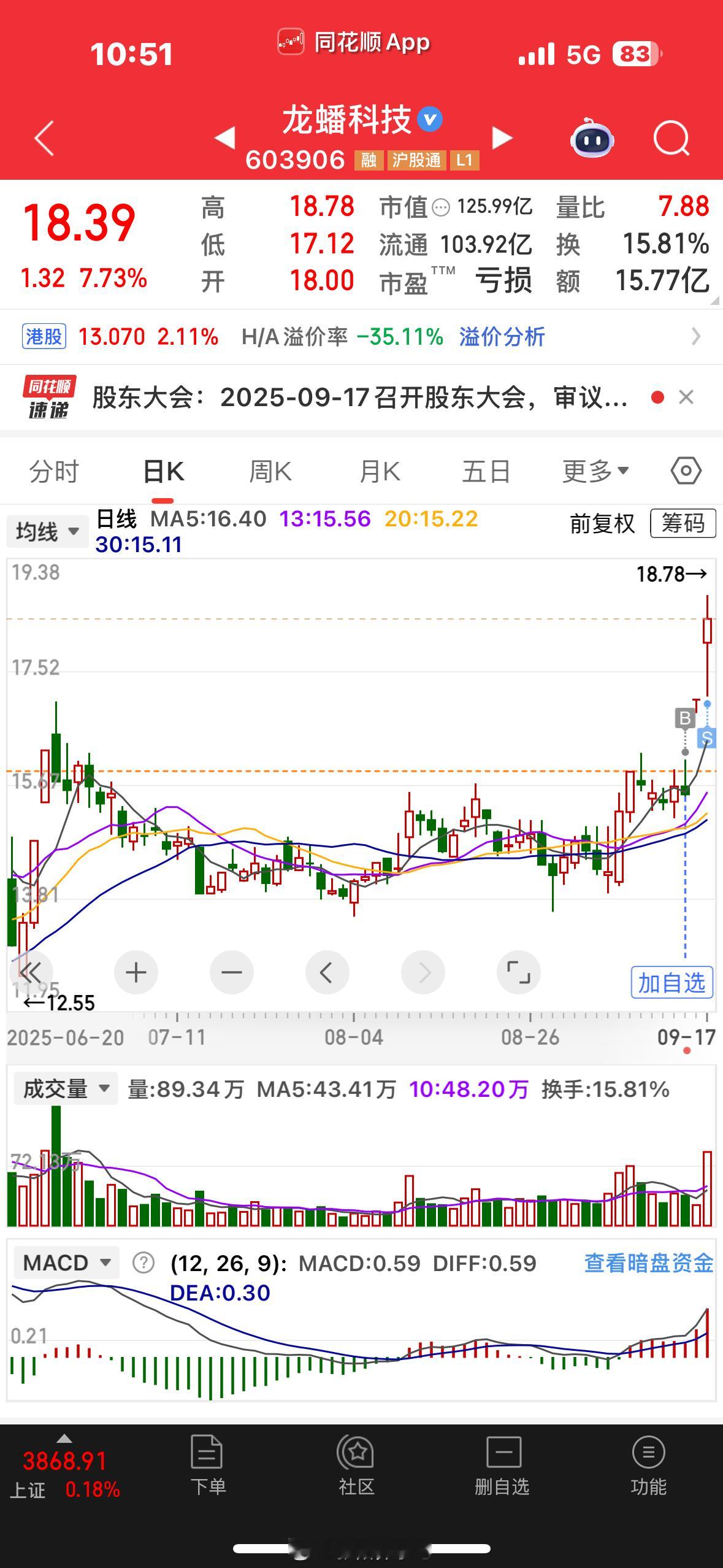Viewport: 723px width, 1568px height.
Task: Open chart settings hexagon icon
Action: point(686,471)
